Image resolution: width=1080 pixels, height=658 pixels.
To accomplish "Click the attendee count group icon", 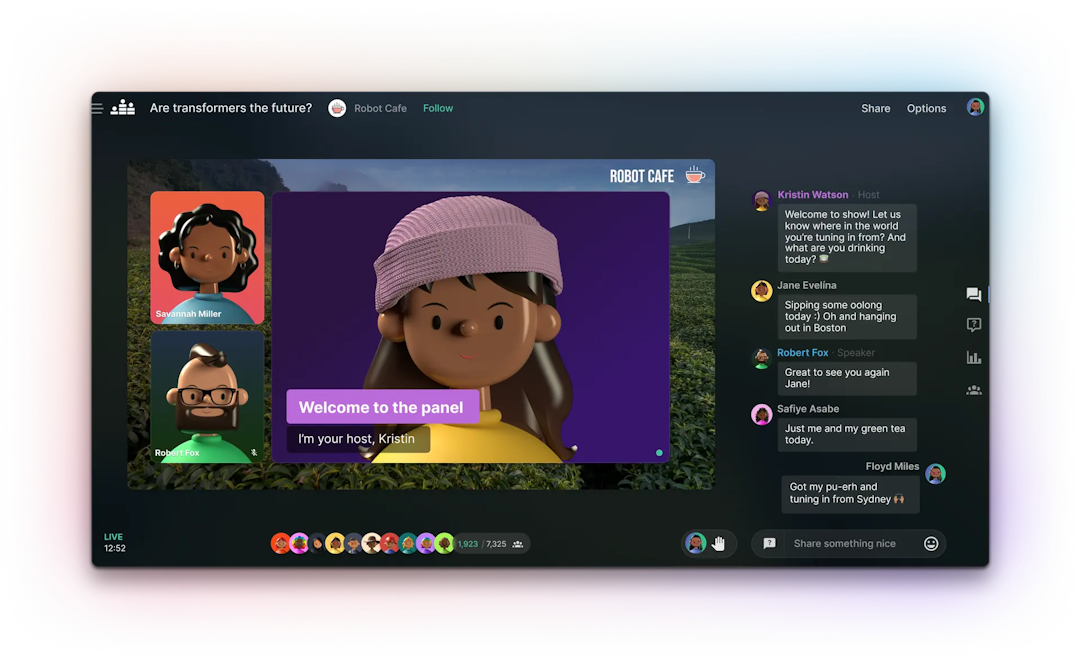I will [517, 544].
